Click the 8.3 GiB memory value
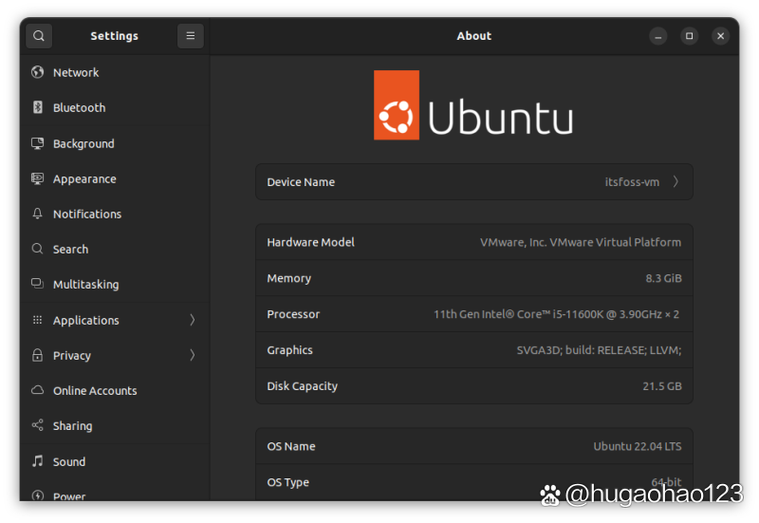The height and width of the screenshot is (523, 759). tap(663, 278)
